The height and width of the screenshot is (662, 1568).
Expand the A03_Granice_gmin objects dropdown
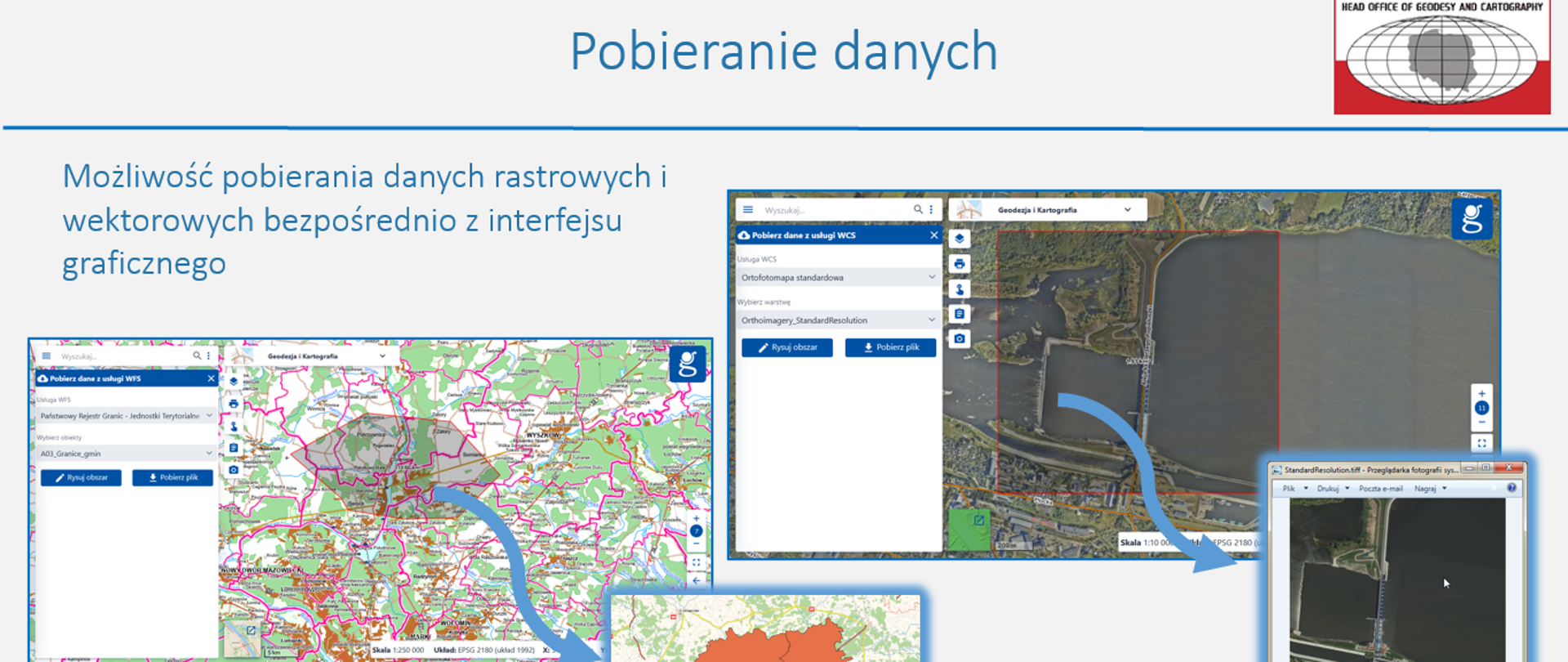click(x=126, y=454)
